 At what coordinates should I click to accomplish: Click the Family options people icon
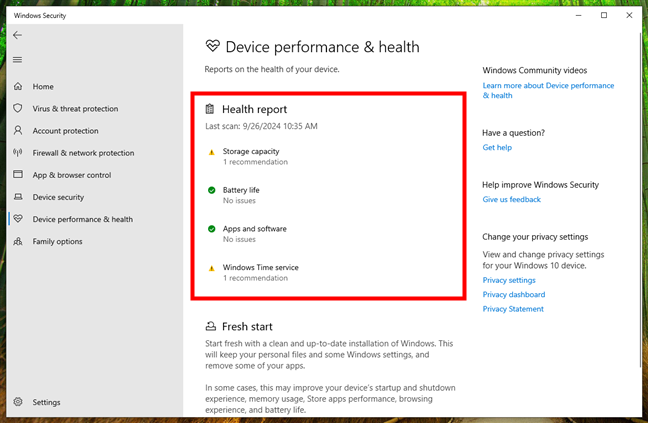[18, 241]
